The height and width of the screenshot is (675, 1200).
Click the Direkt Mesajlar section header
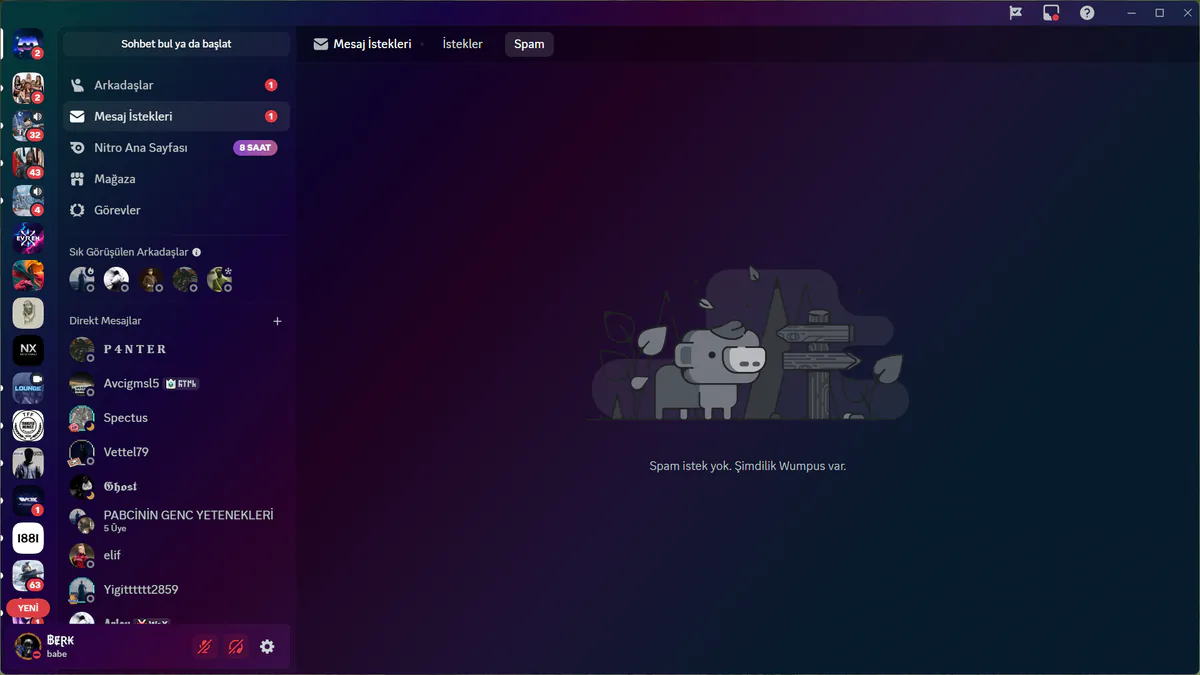pyautogui.click(x=105, y=321)
